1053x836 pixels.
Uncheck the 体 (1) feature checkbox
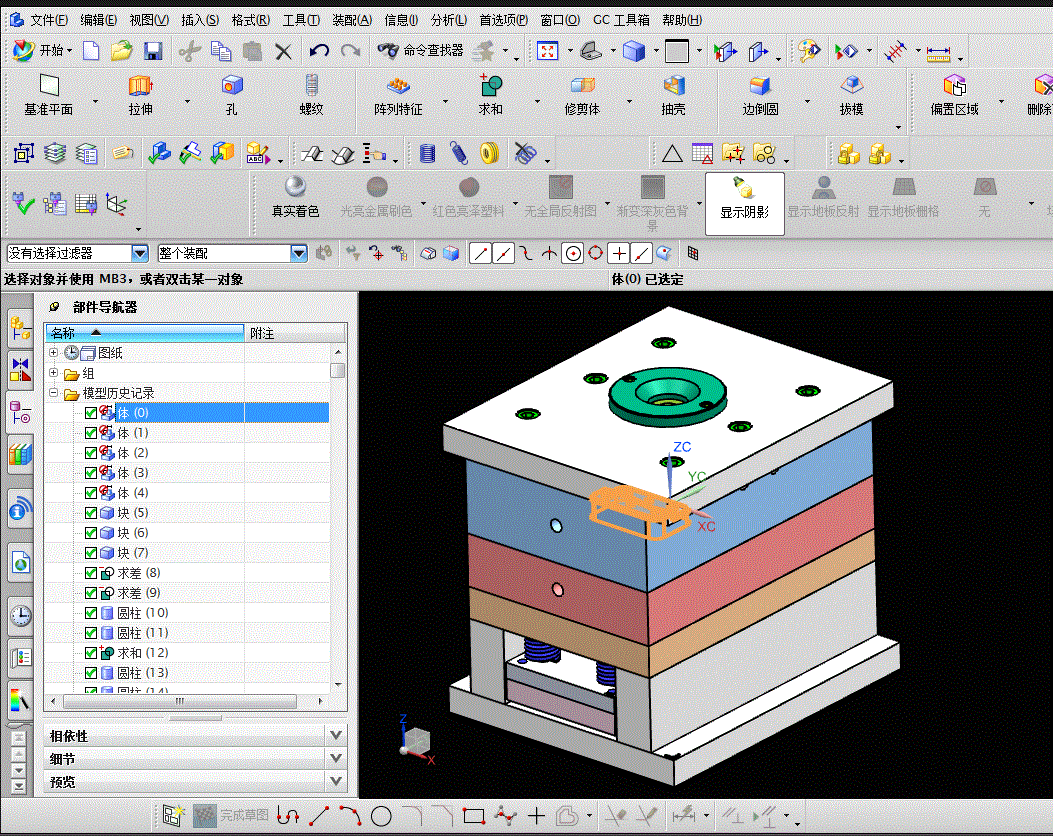point(91,433)
